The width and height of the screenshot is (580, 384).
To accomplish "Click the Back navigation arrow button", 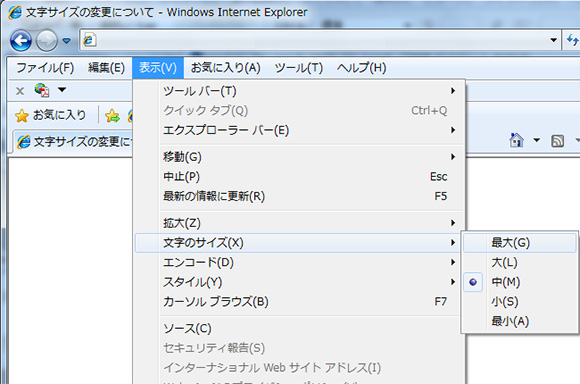I will (21, 40).
